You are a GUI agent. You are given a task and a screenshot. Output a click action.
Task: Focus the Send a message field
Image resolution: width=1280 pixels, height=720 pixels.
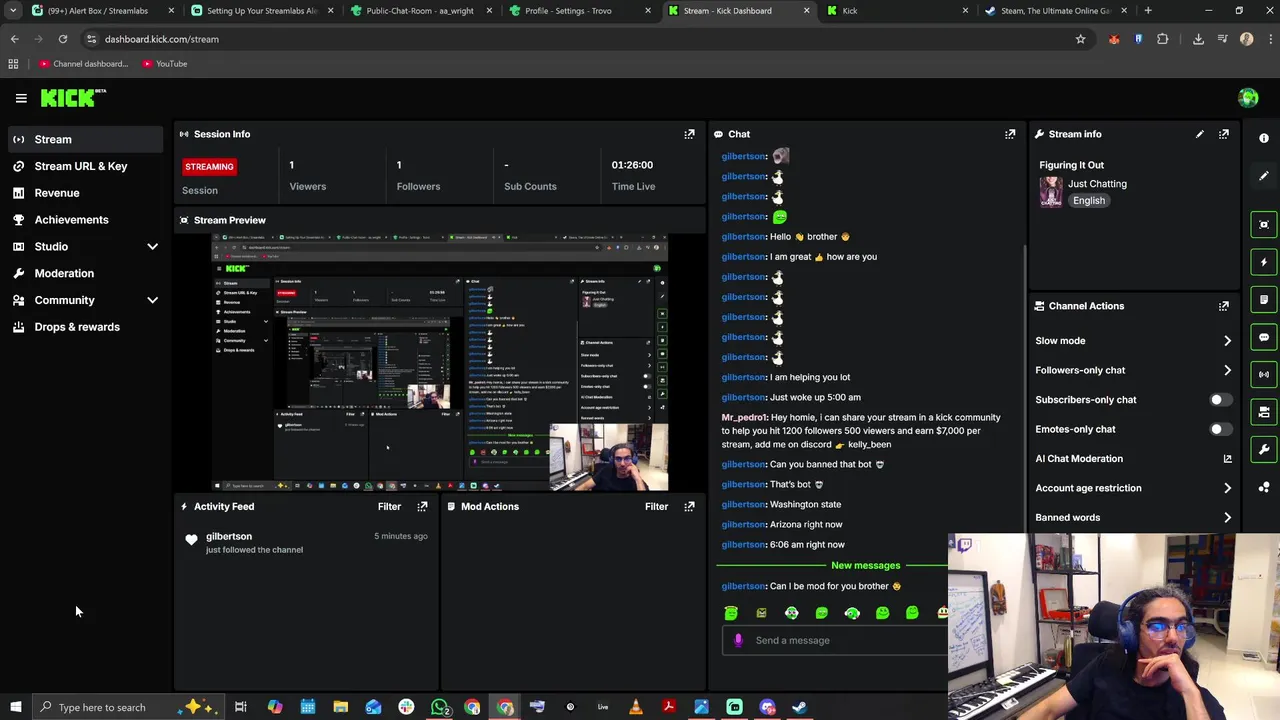[836, 641]
